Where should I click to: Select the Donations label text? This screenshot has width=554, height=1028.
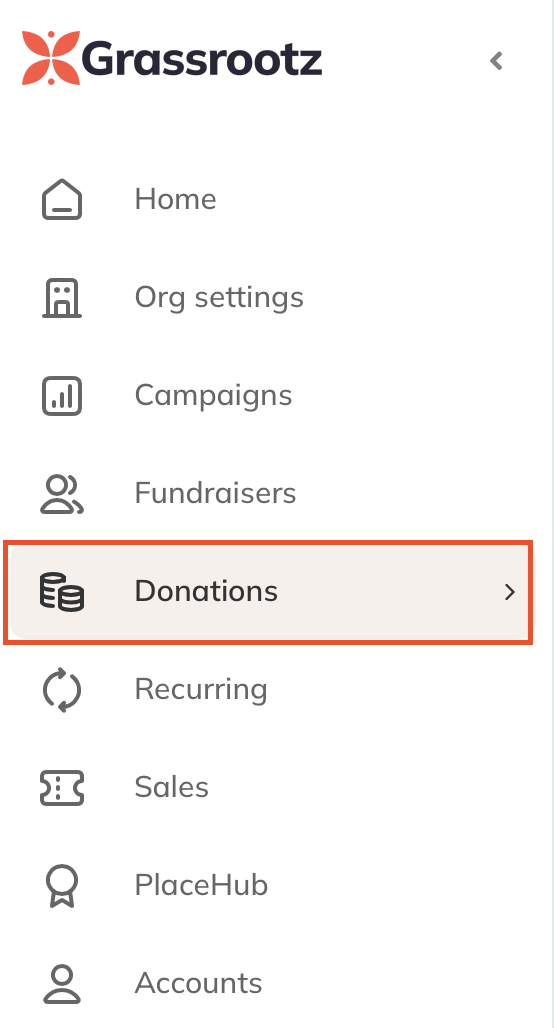point(206,591)
